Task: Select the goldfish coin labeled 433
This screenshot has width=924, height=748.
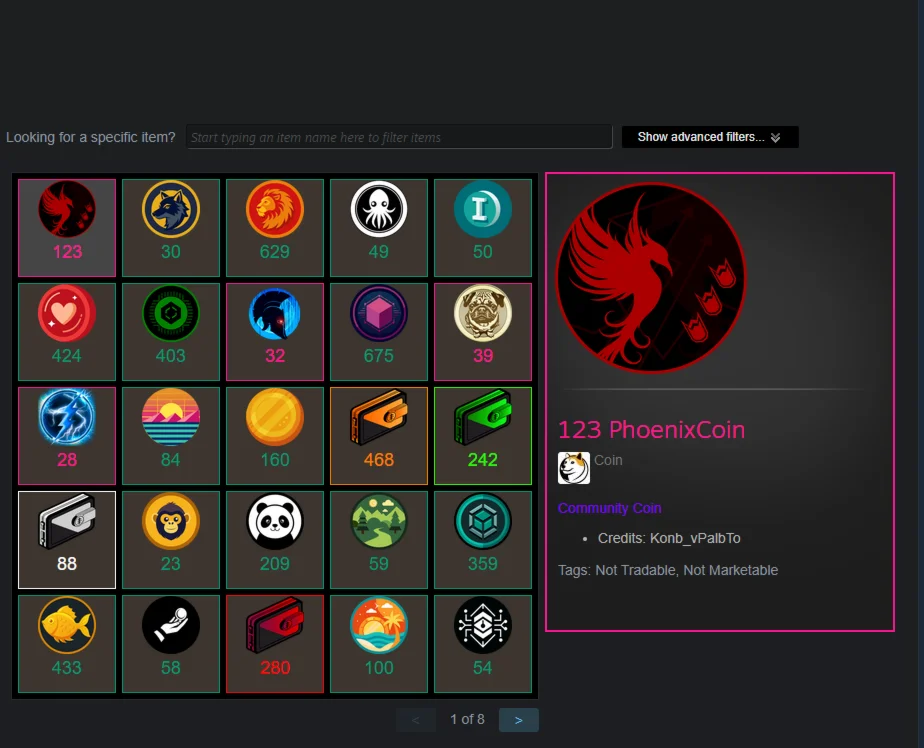Action: click(x=67, y=644)
